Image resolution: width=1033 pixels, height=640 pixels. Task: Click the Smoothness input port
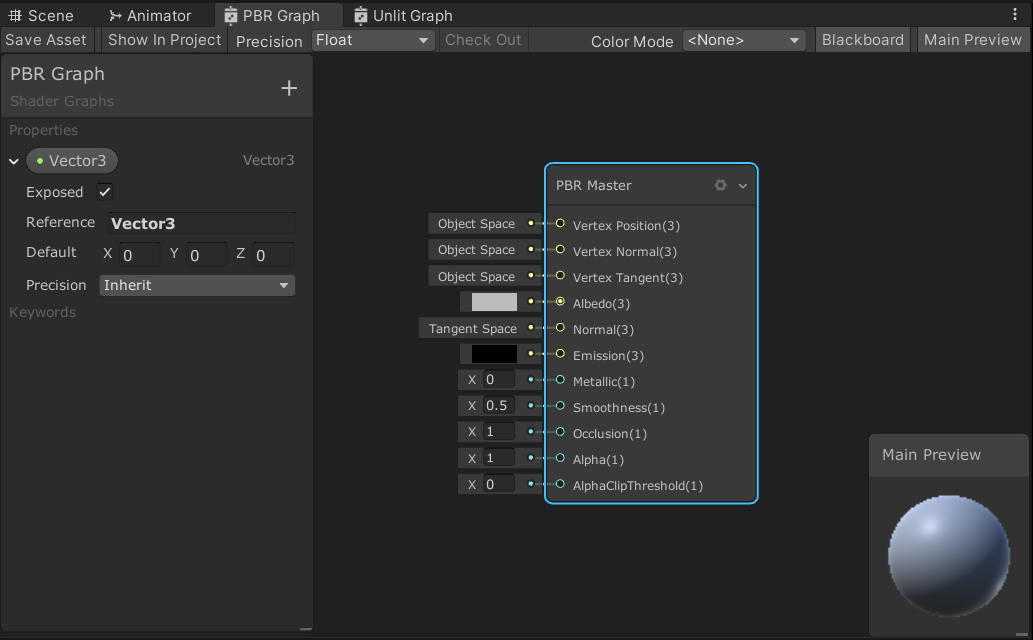(x=560, y=405)
